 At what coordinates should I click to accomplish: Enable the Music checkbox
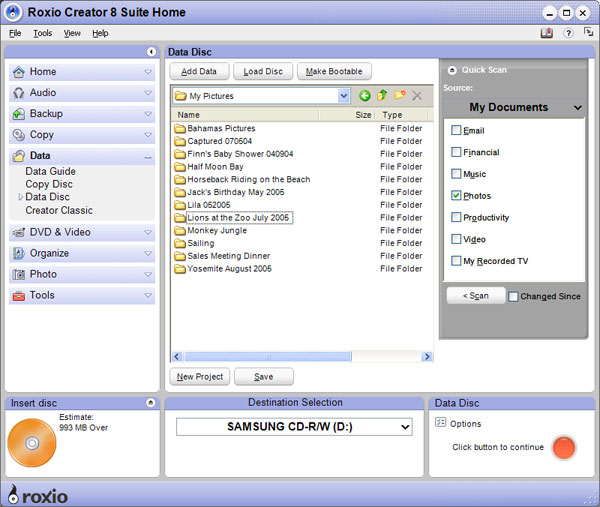(x=457, y=174)
